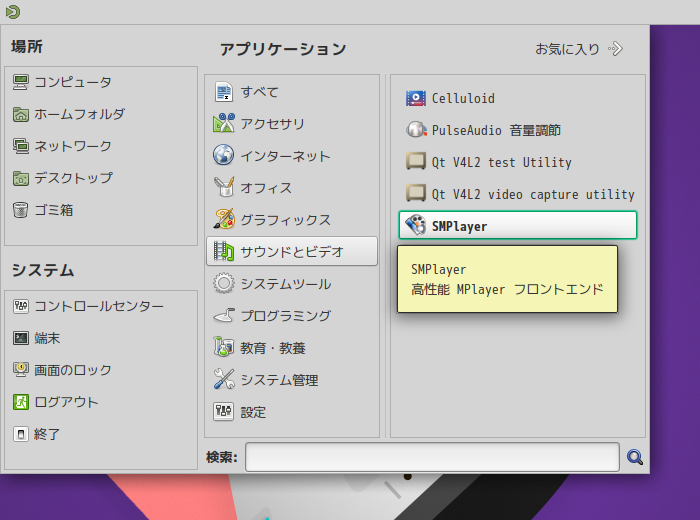Click the 設定 sliders icon

point(224,412)
